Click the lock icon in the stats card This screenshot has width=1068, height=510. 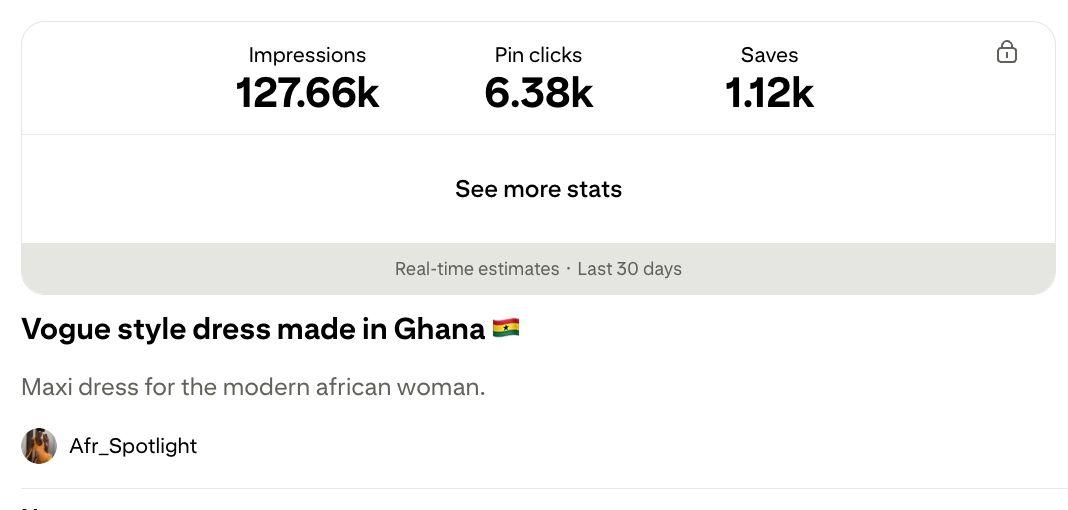pos(1007,52)
